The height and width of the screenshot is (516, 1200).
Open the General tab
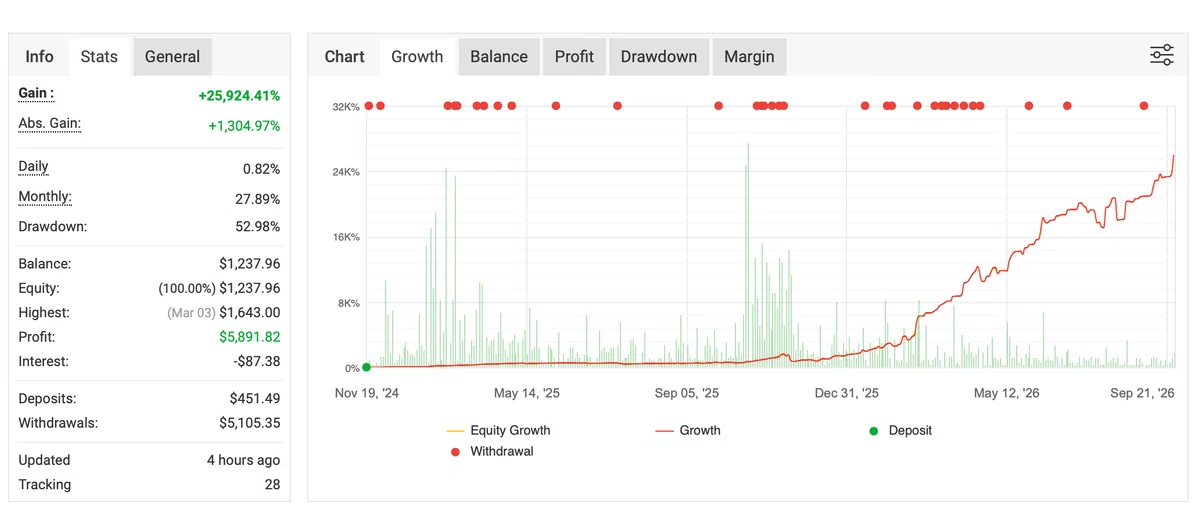pos(172,56)
